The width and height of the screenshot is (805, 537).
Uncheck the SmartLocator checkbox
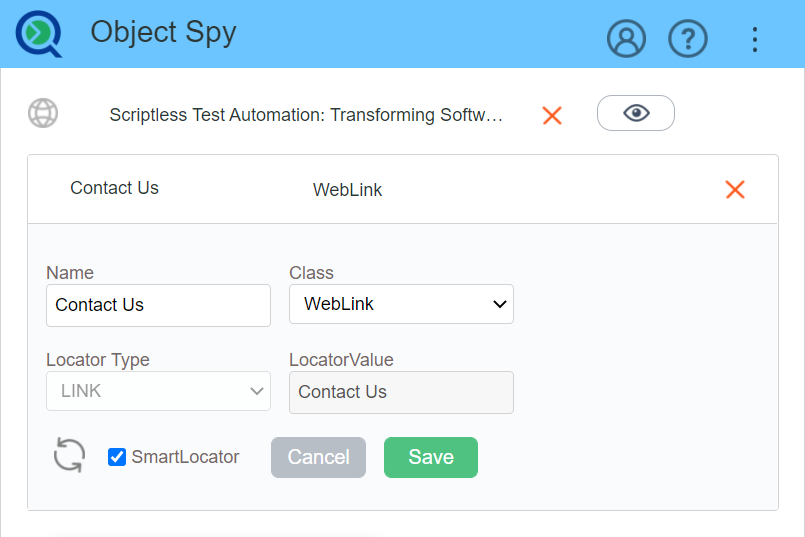coord(117,457)
